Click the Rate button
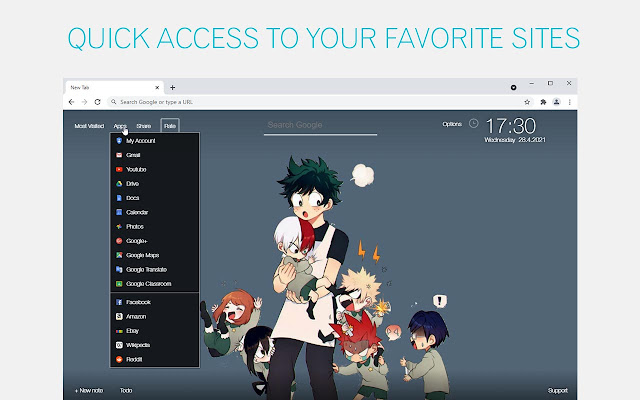This screenshot has height=400, width=640. 170,126
